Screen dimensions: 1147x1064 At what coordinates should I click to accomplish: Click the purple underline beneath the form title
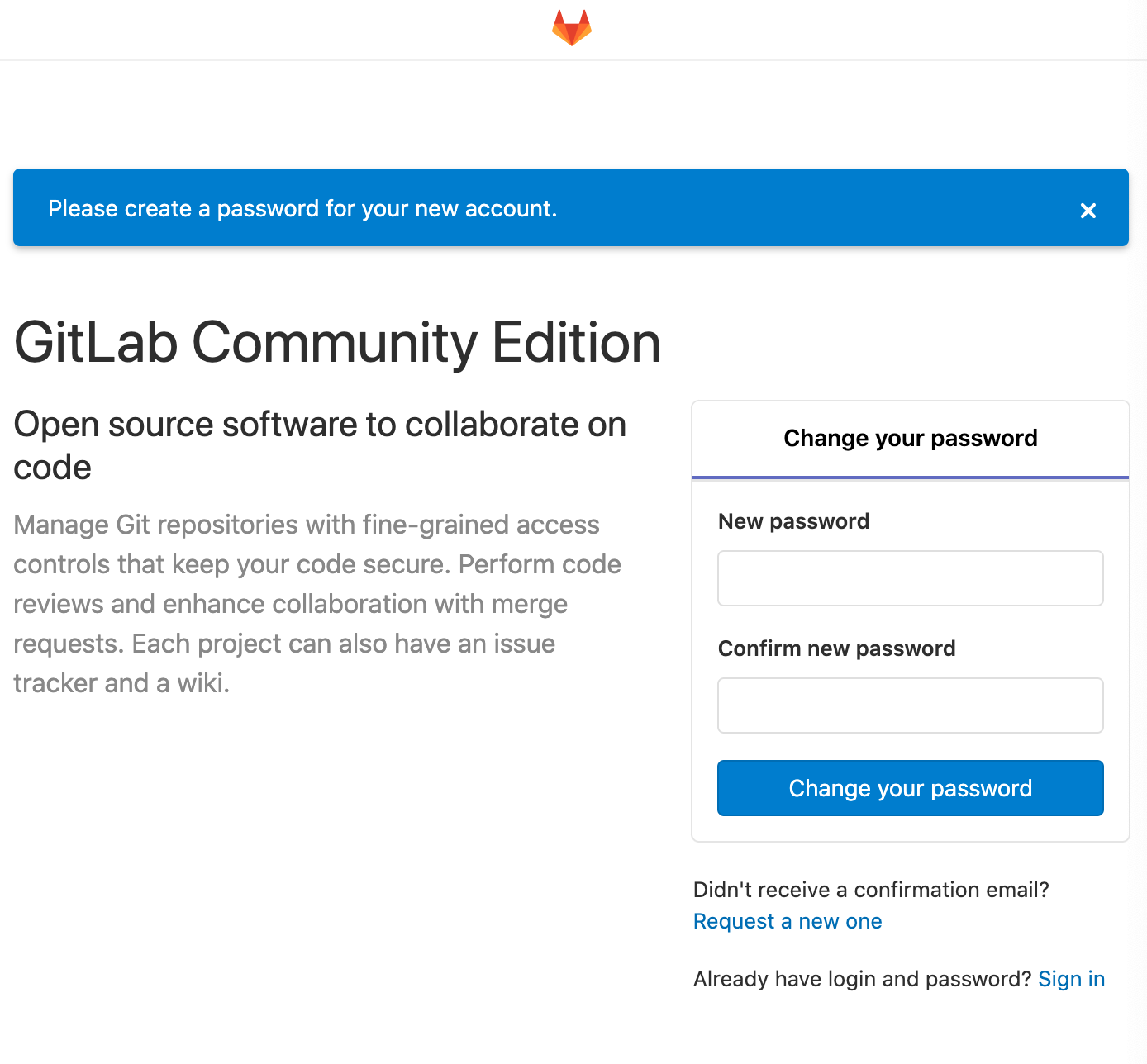pos(910,477)
